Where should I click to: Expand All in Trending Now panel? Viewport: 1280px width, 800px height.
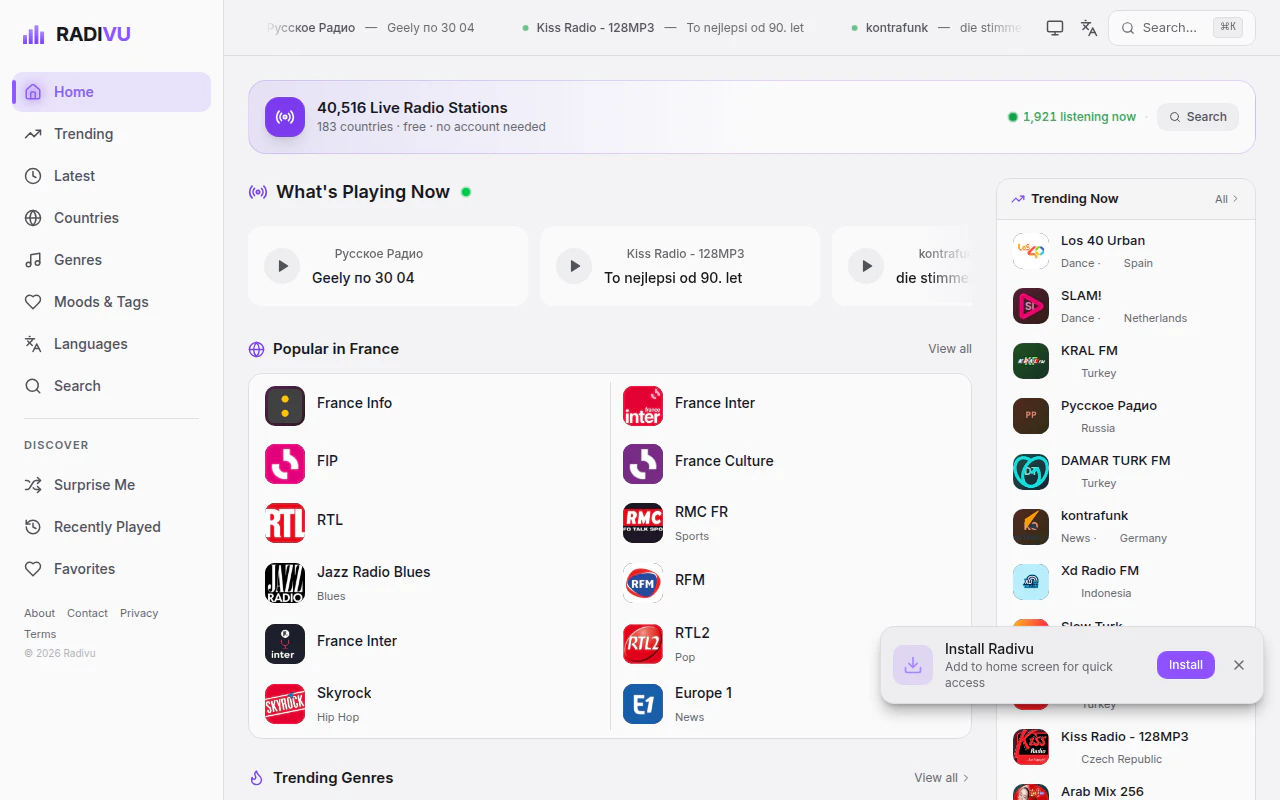click(x=1226, y=199)
